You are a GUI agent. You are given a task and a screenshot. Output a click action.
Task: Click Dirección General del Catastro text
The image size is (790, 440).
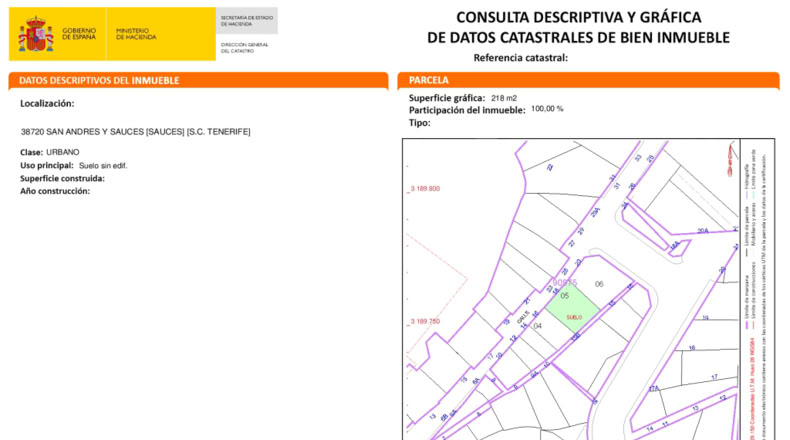(x=244, y=48)
